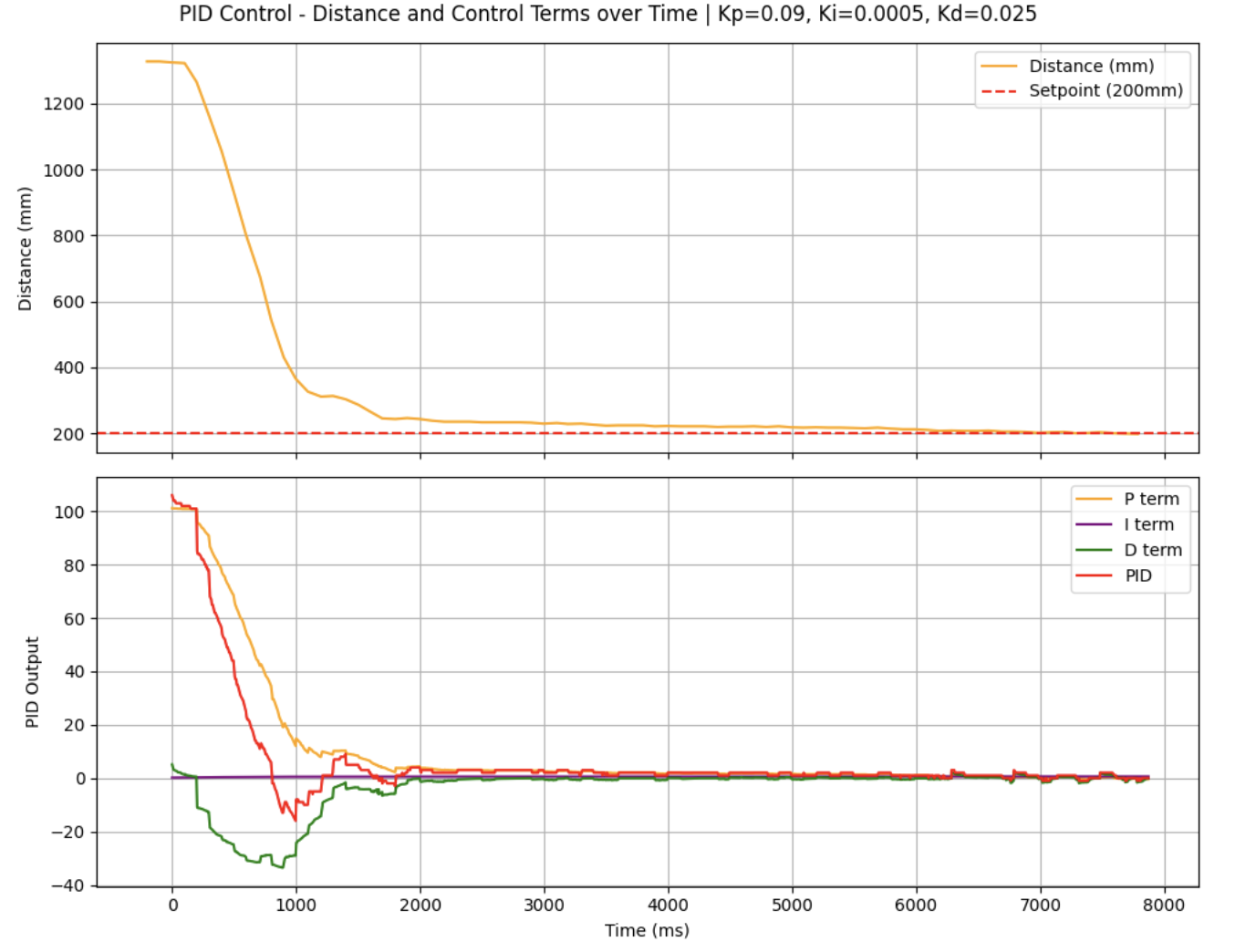The image size is (1235, 952).
Task: Click the 1200 tick on distance axis
Action: click(63, 104)
